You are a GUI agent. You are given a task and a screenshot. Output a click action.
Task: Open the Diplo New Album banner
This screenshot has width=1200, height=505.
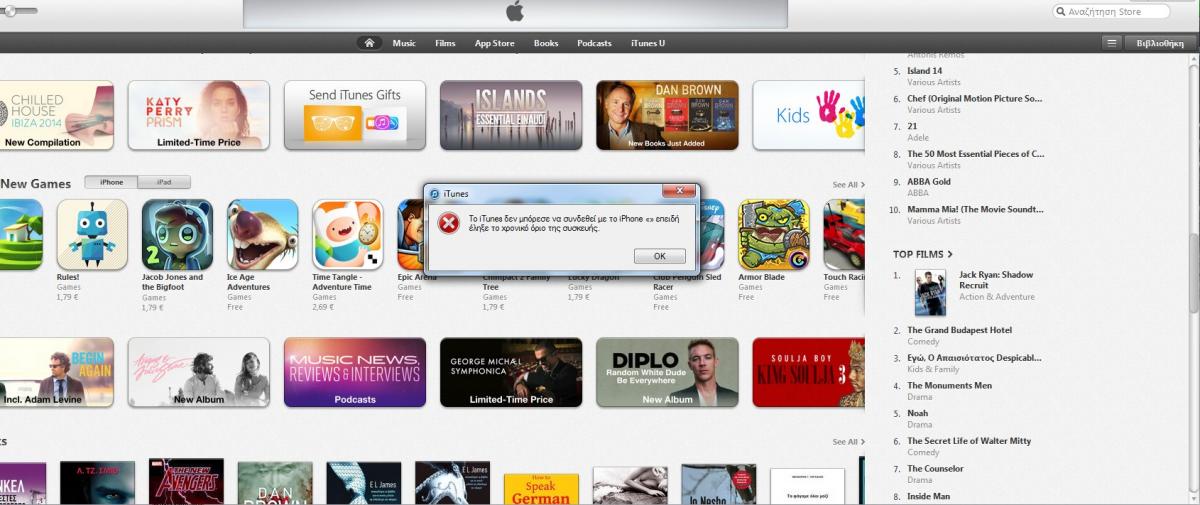point(667,372)
